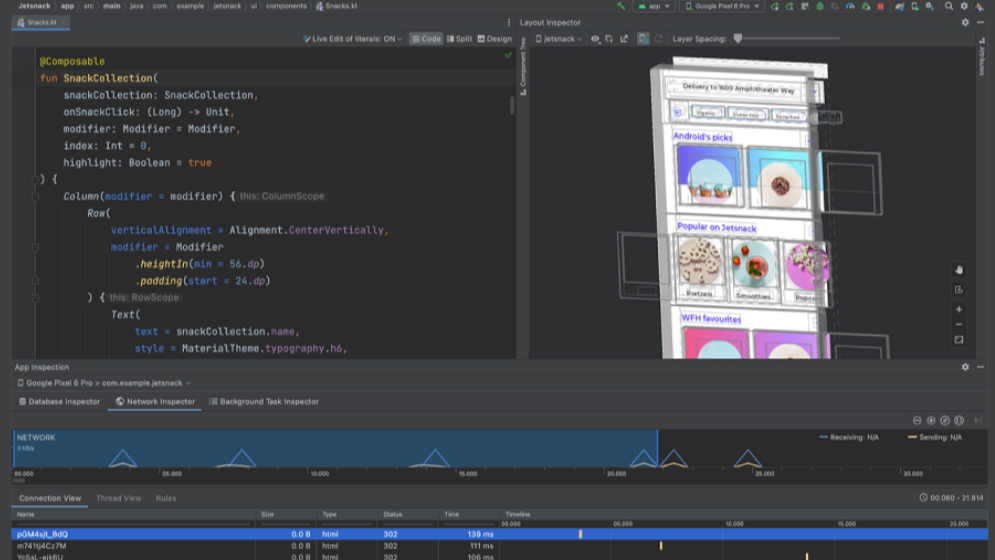Screen dimensions: 995x560
Task: Open Layout Inspector settings gear
Action: [965, 22]
